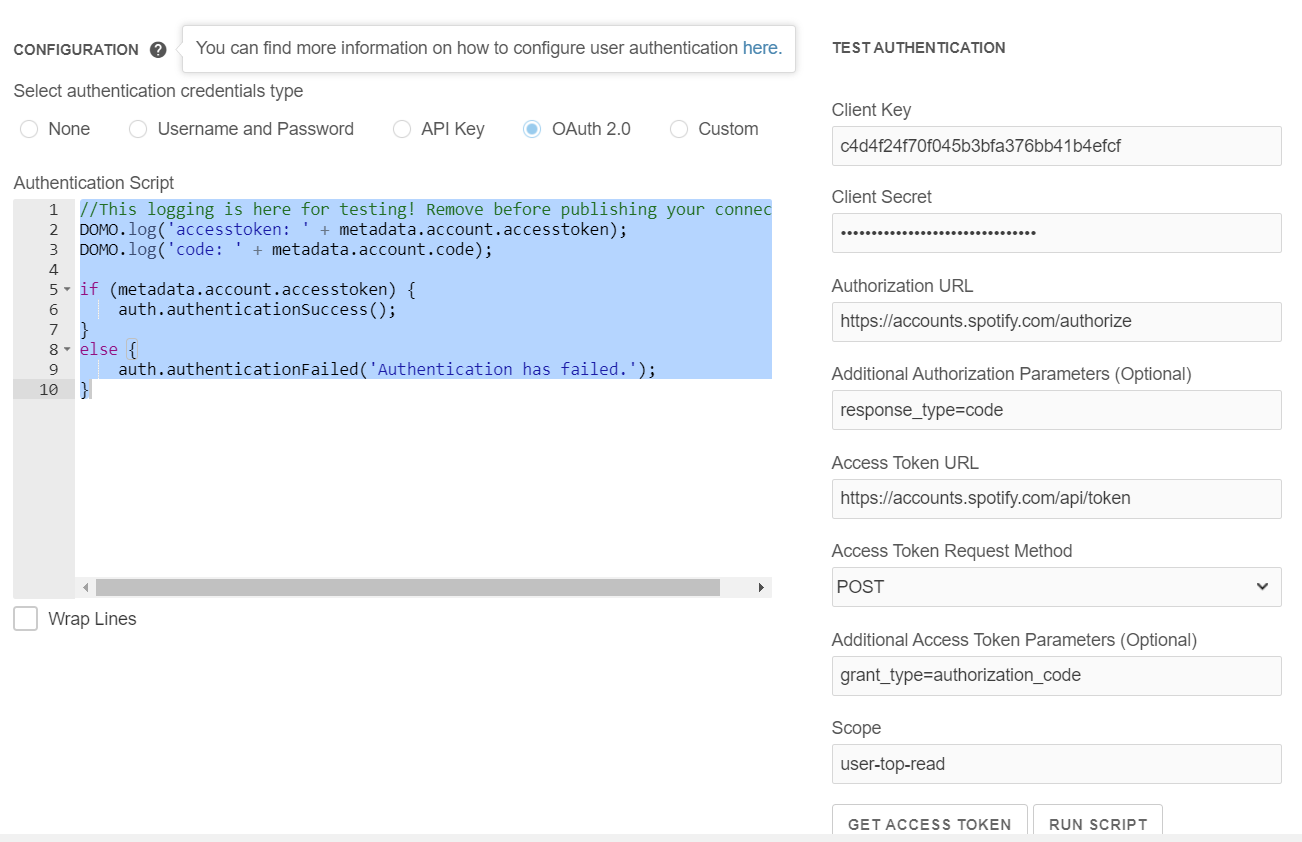Edit the user-top-read Scope field
Screen dimensions: 1302x842
[x=1056, y=763]
